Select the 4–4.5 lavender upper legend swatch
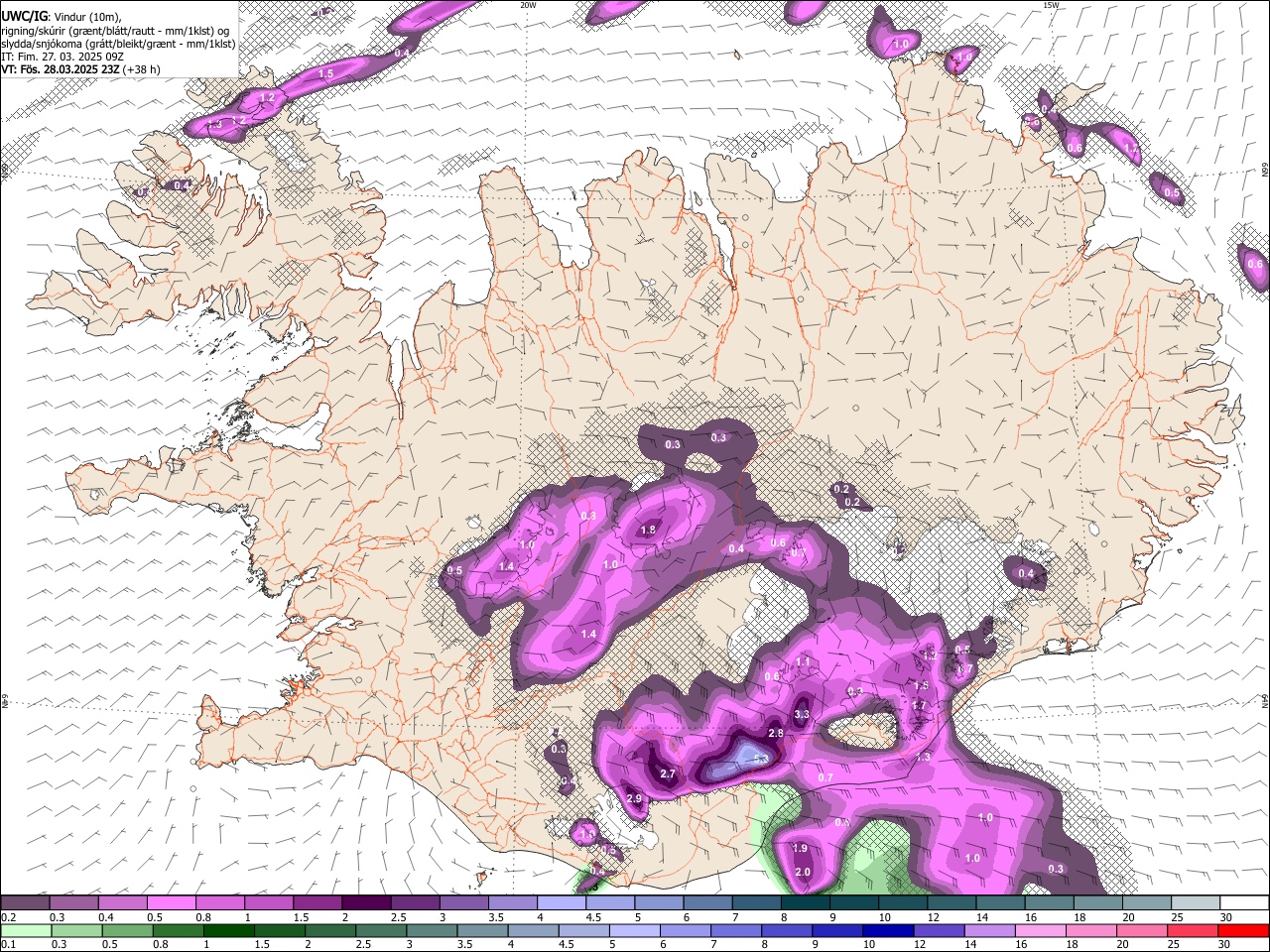The height and width of the screenshot is (952, 1270). pos(561,903)
